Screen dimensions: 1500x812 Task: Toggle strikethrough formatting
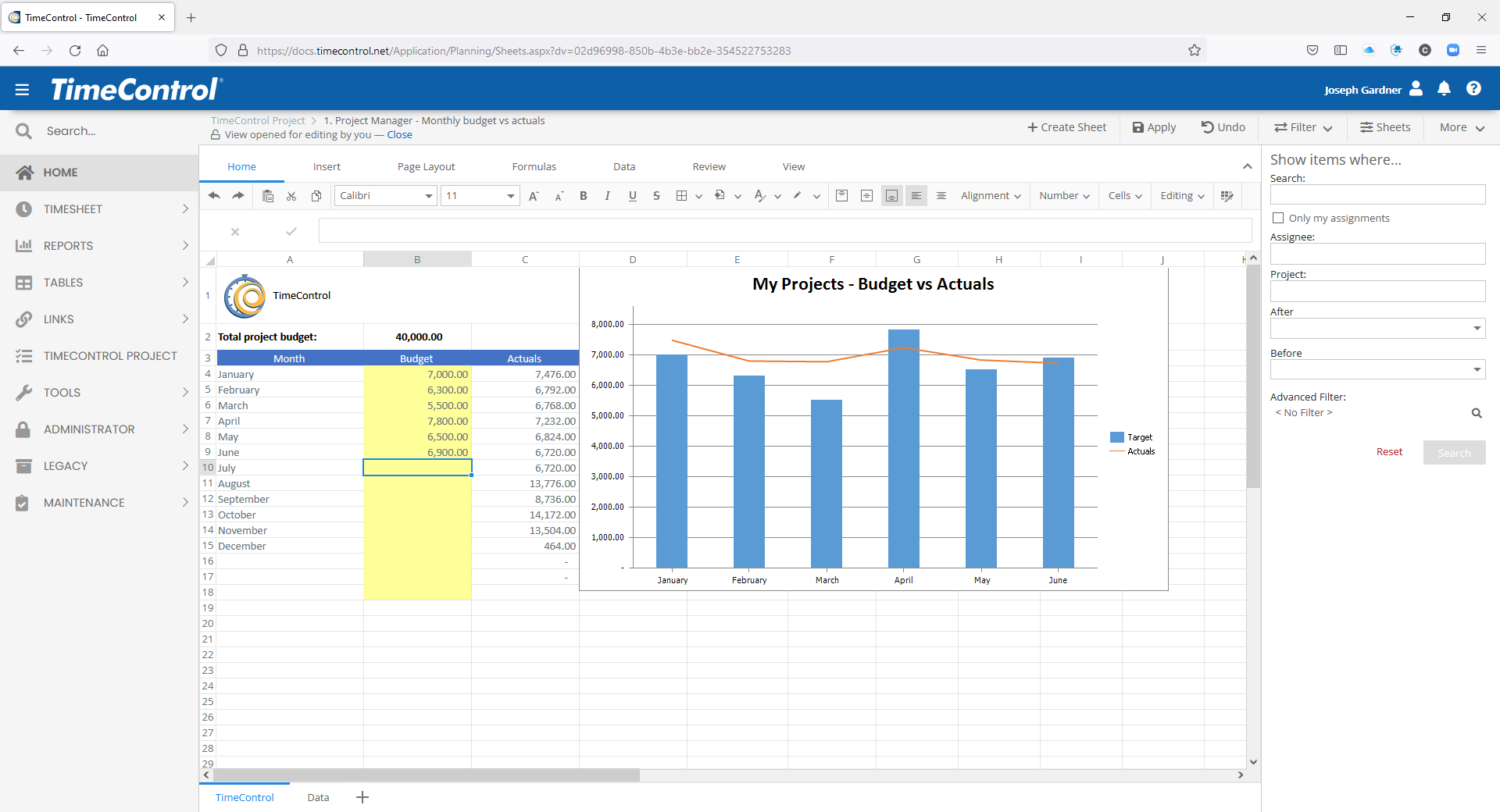point(656,196)
